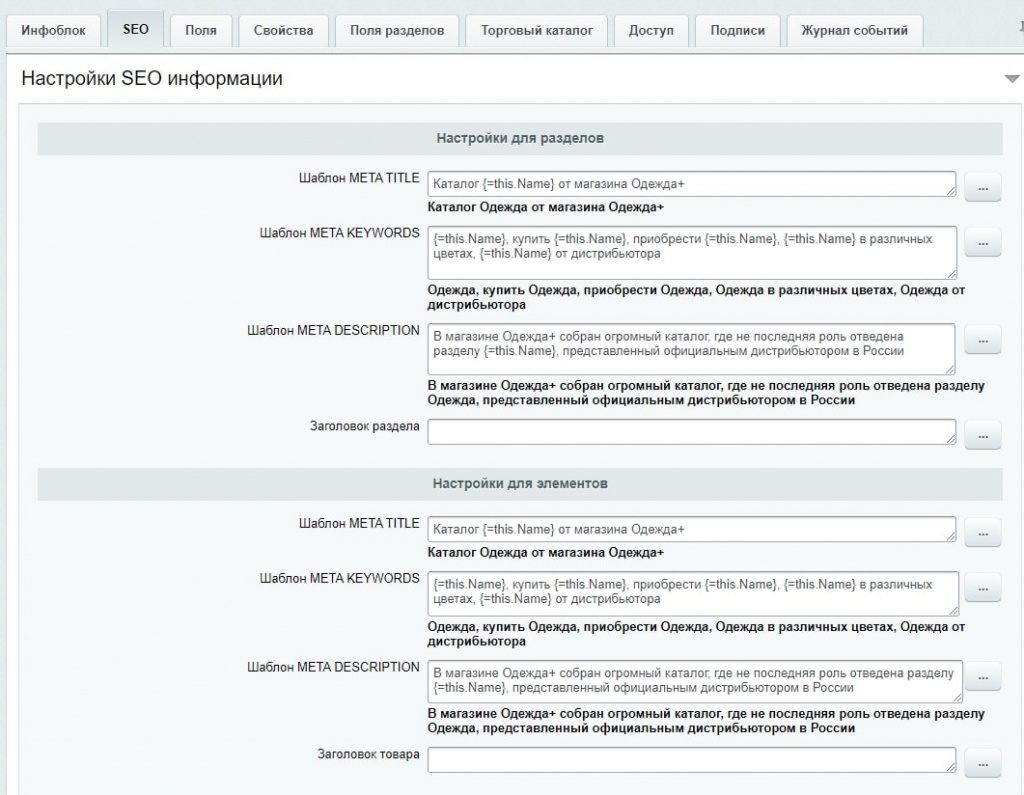
Task: Open template menu for elements META KEYWORDS
Action: point(983,589)
